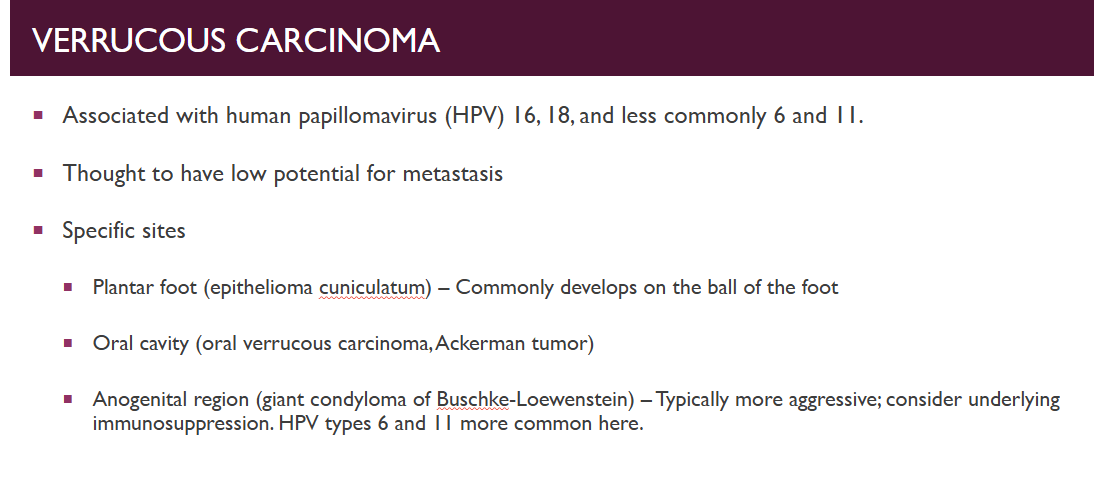This screenshot has width=1107, height=485.
Task: Click the red-underlined word "Buschke"
Action: pyautogui.click(x=472, y=400)
